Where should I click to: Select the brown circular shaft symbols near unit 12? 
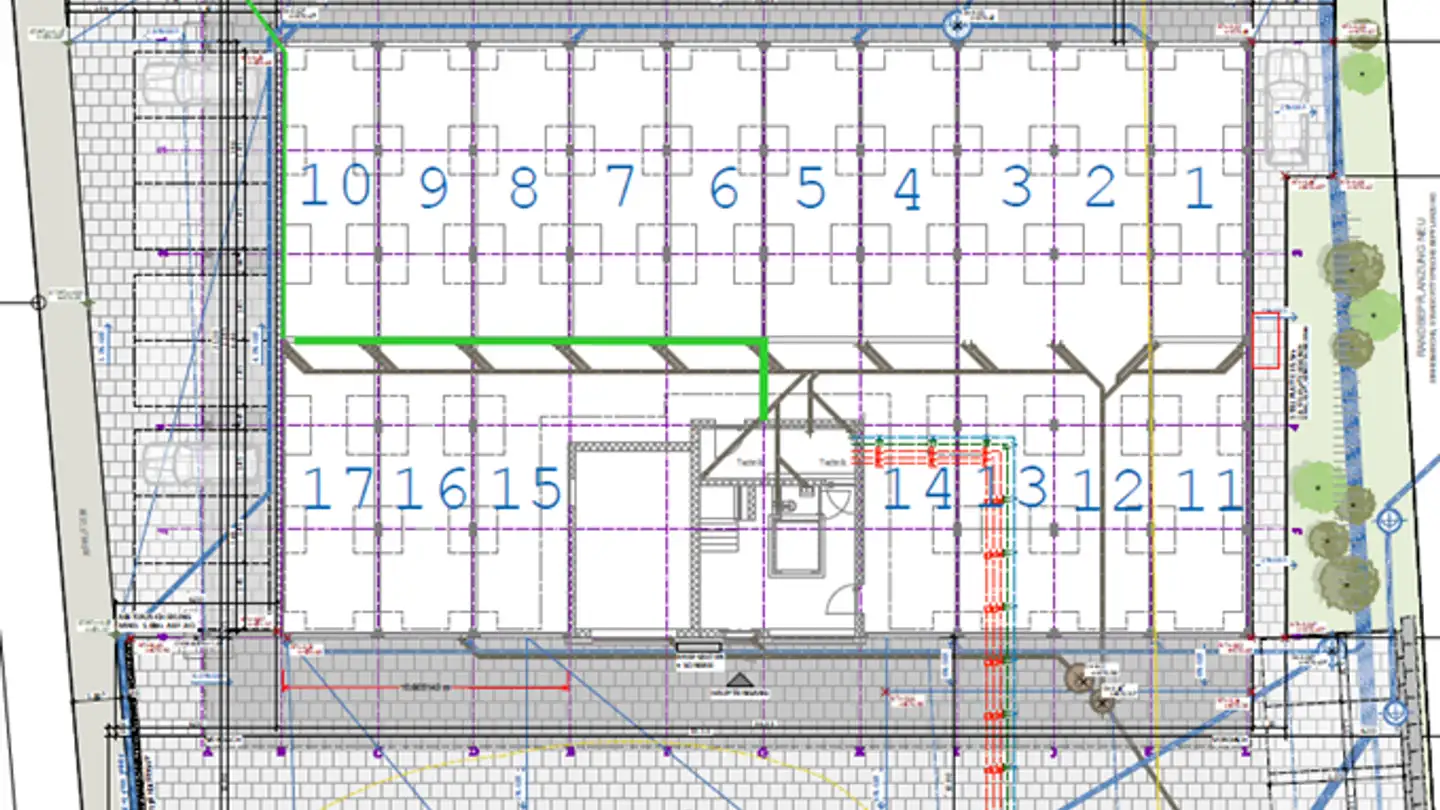click(1090, 690)
